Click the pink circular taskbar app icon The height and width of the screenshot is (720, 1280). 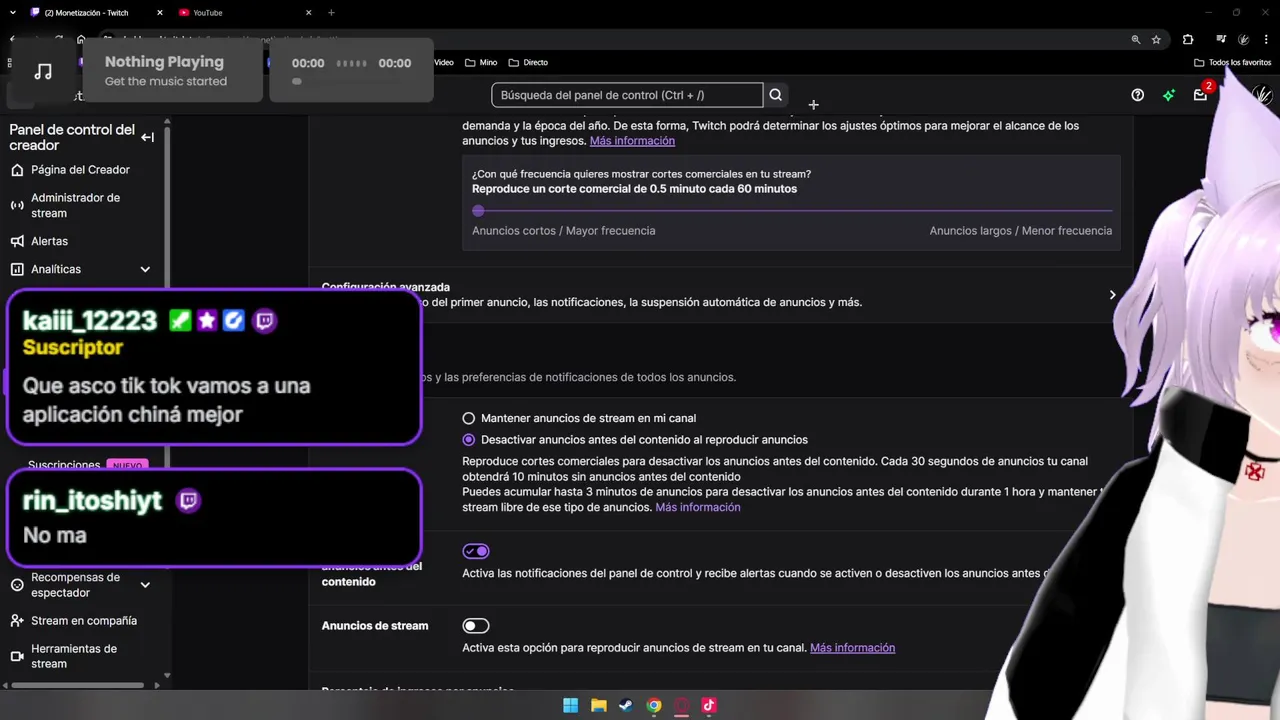click(682, 705)
